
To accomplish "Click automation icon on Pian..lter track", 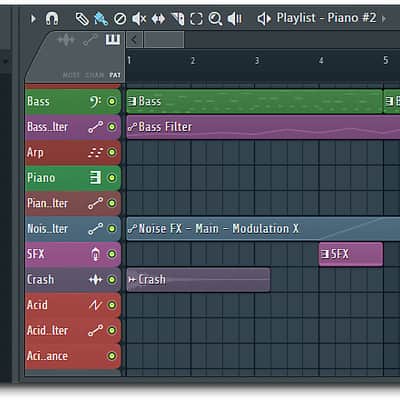I will pos(95,203).
